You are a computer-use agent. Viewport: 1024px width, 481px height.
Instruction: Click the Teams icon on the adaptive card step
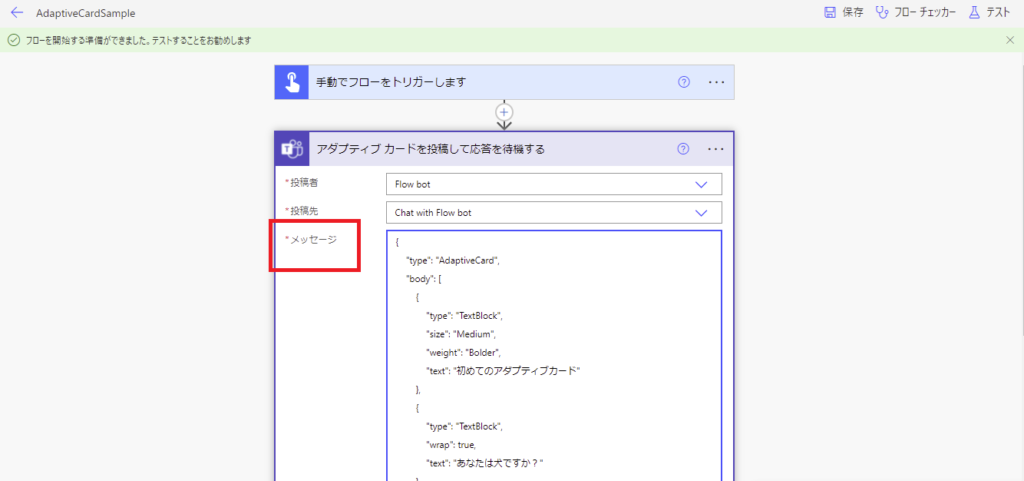291,149
